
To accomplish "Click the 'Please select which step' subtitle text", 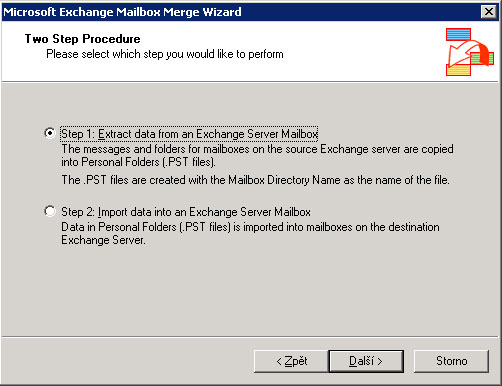I will [x=165, y=54].
